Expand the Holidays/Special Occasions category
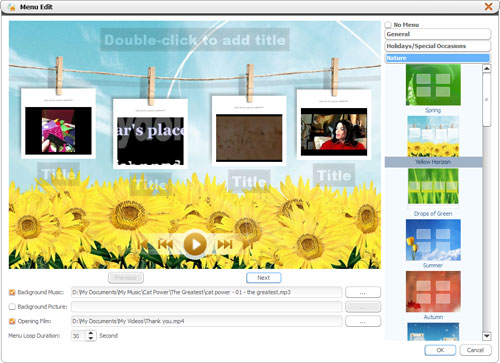Viewport: 500px width, 363px height. point(438,46)
